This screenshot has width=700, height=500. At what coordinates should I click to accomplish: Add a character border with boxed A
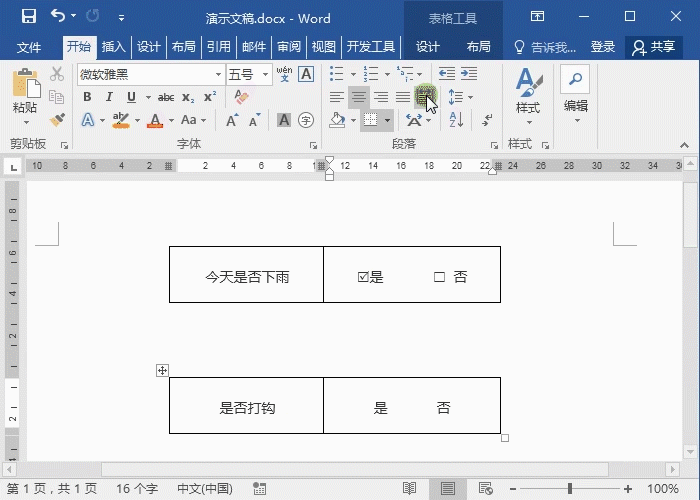306,74
